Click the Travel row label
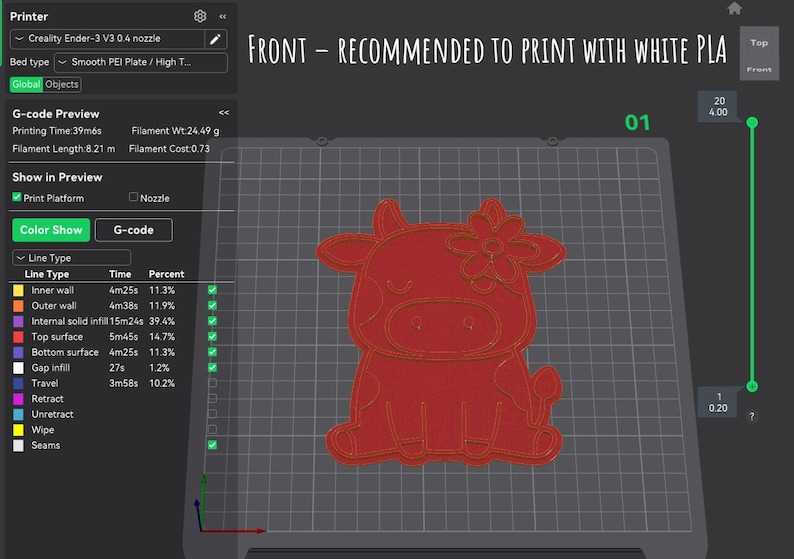Viewport: 794px width, 559px height. point(45,383)
